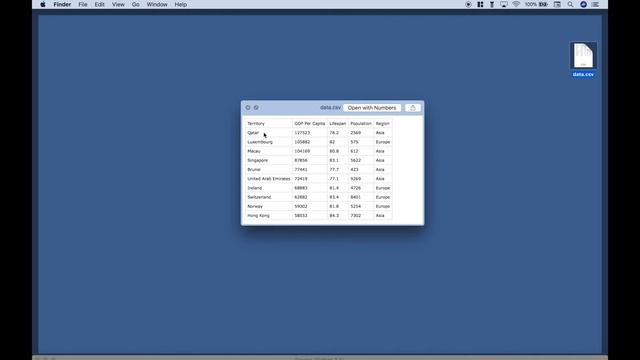The image size is (640, 360).
Task: Click the GDP value in the Switzerland row
Action: coord(310,197)
